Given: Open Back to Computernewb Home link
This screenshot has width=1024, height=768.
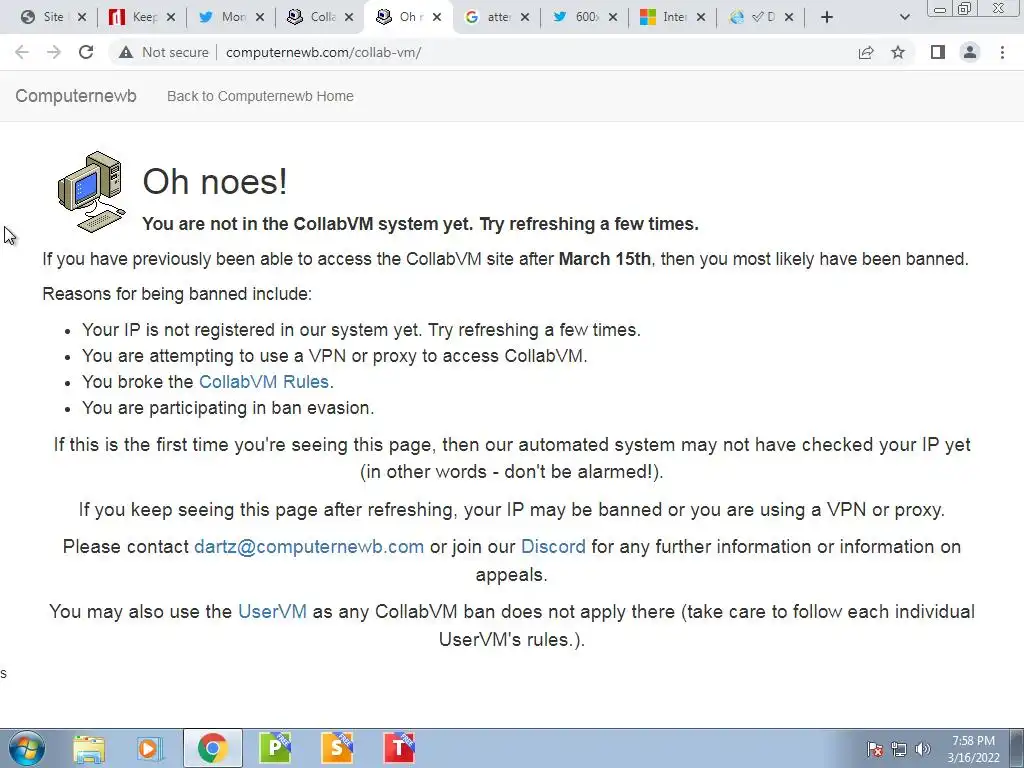Looking at the screenshot, I should [260, 96].
